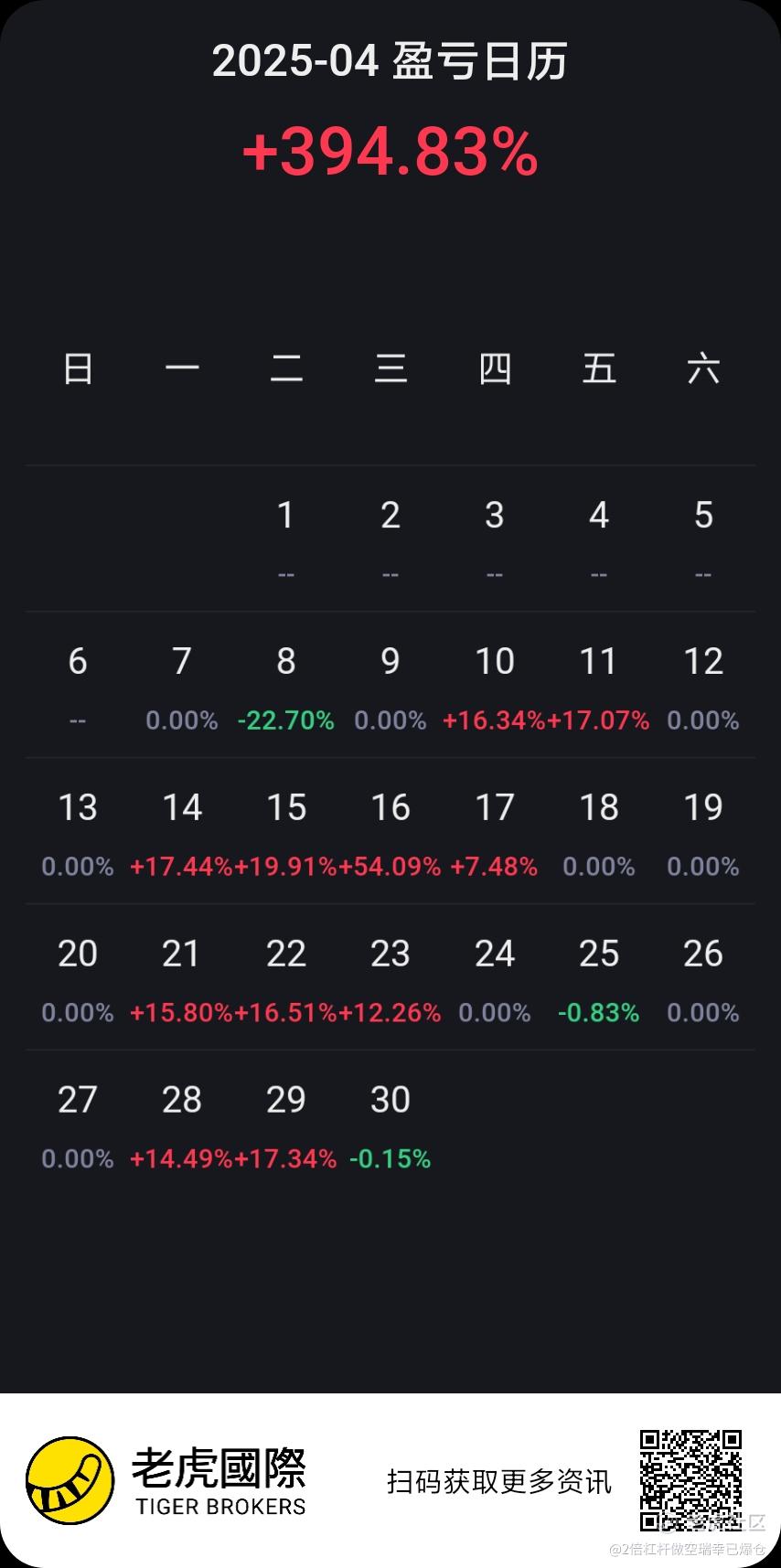Tap April 17 with +7.48%

point(495,832)
